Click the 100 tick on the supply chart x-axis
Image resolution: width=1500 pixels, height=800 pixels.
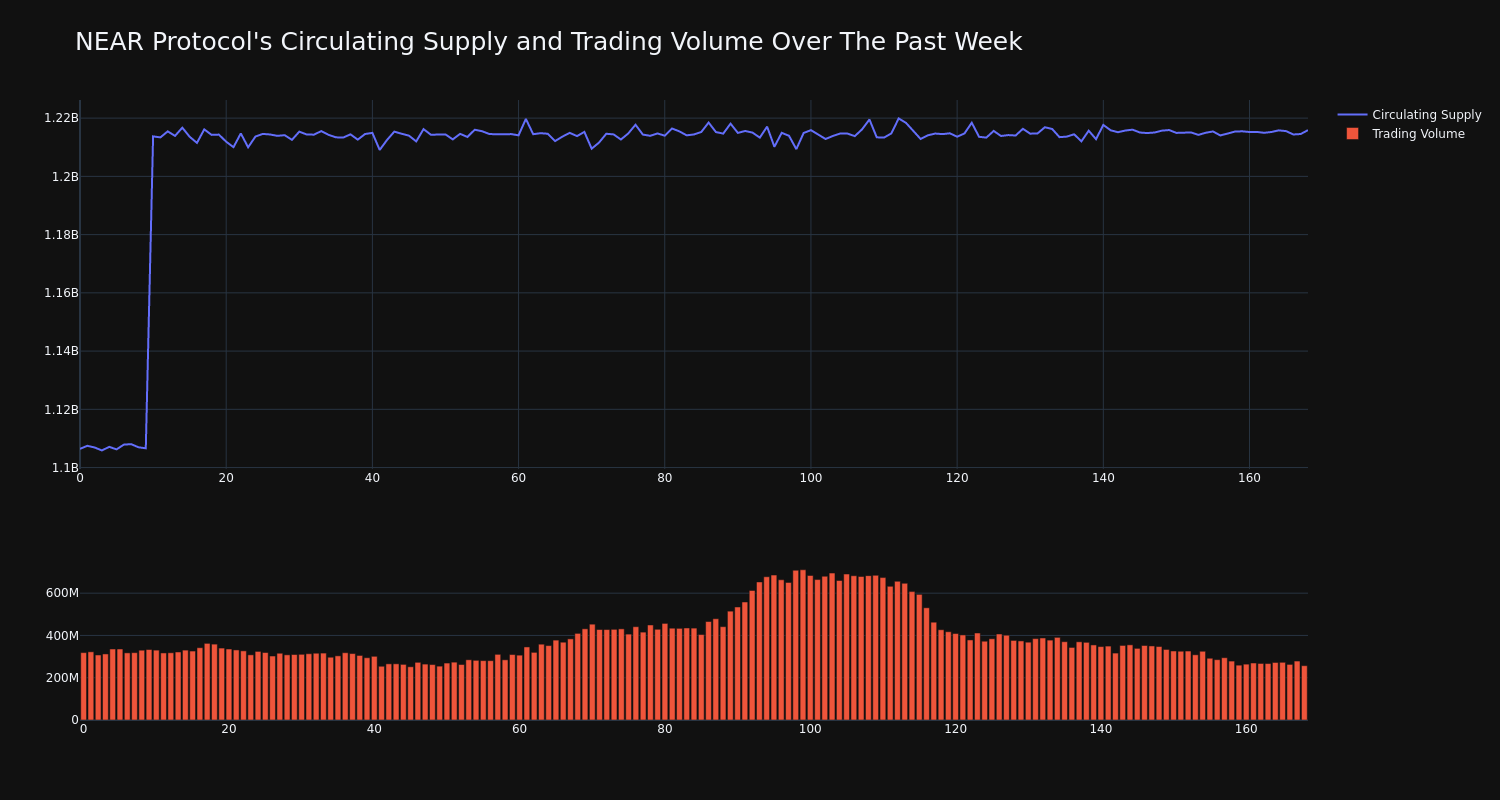811,478
